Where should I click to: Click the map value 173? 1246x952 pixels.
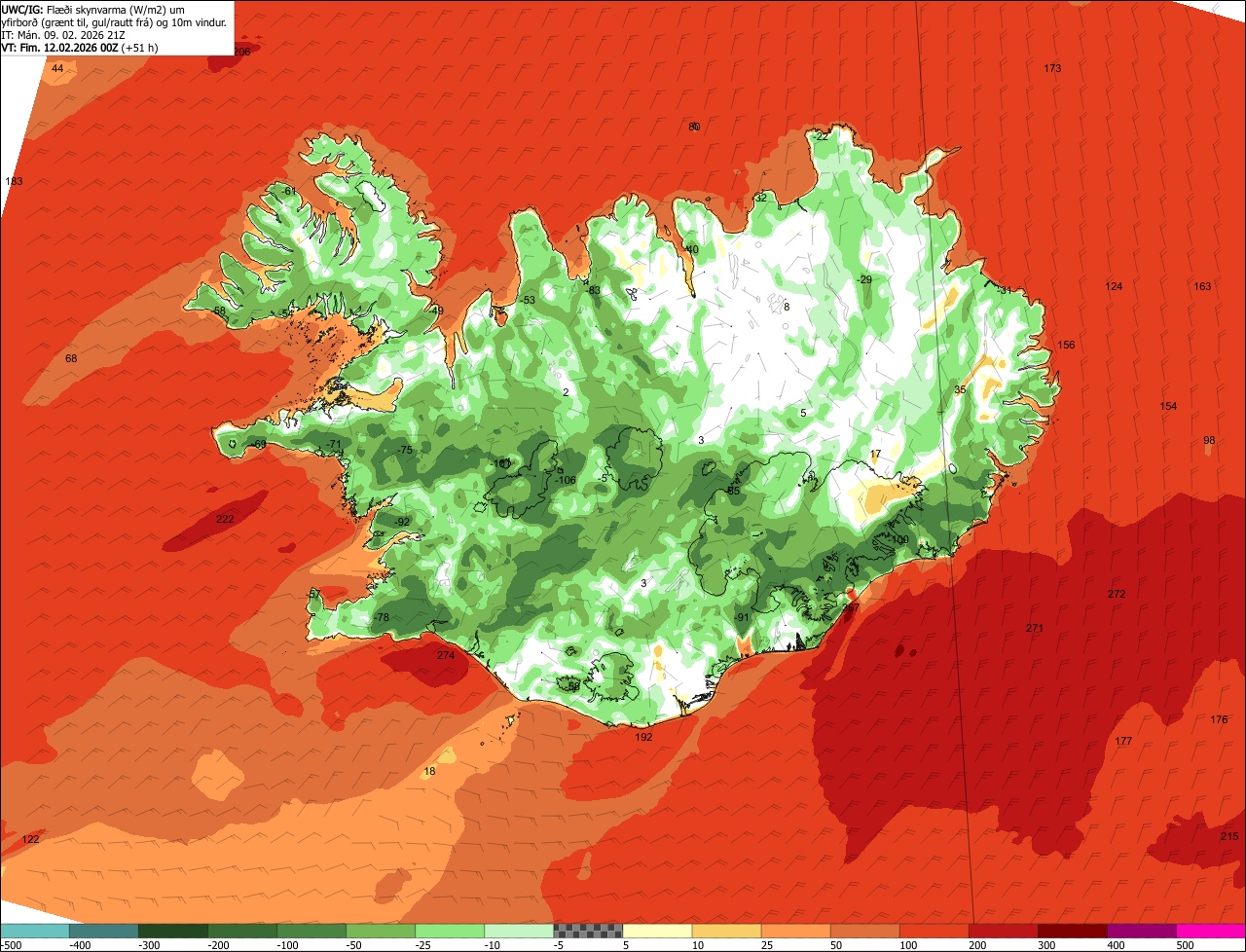(1052, 68)
